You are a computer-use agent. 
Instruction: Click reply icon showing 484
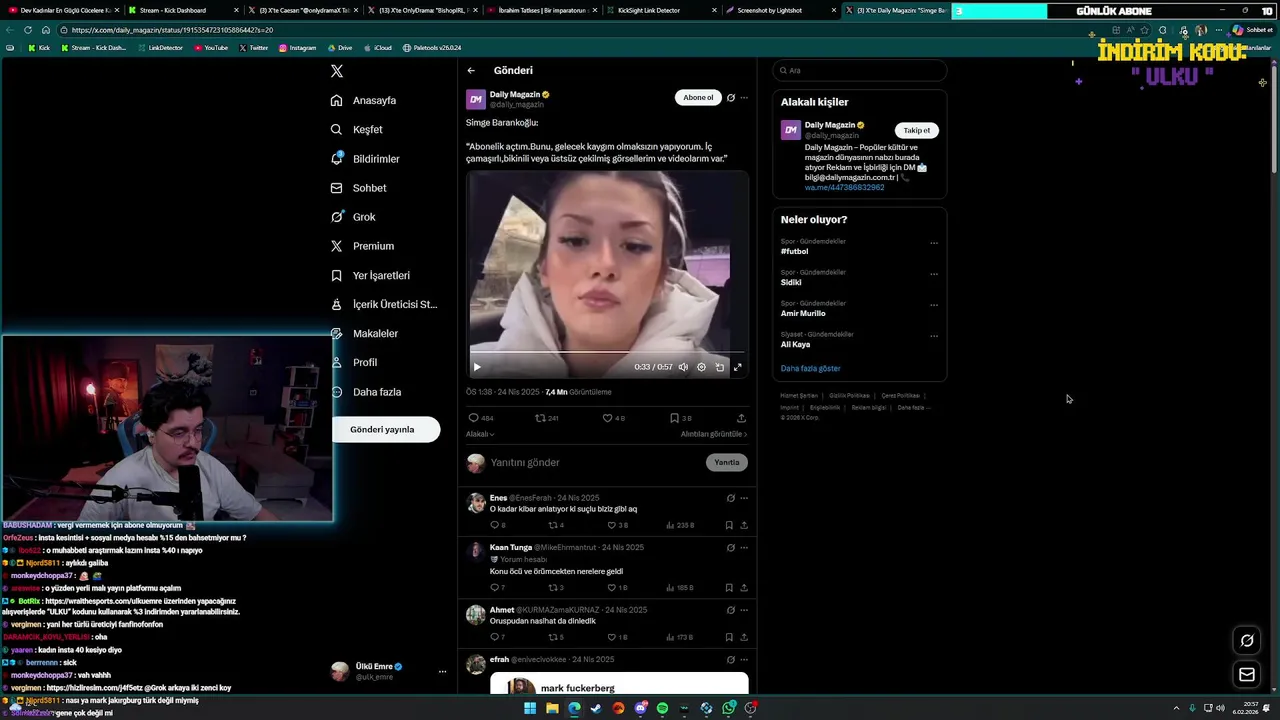pos(481,418)
